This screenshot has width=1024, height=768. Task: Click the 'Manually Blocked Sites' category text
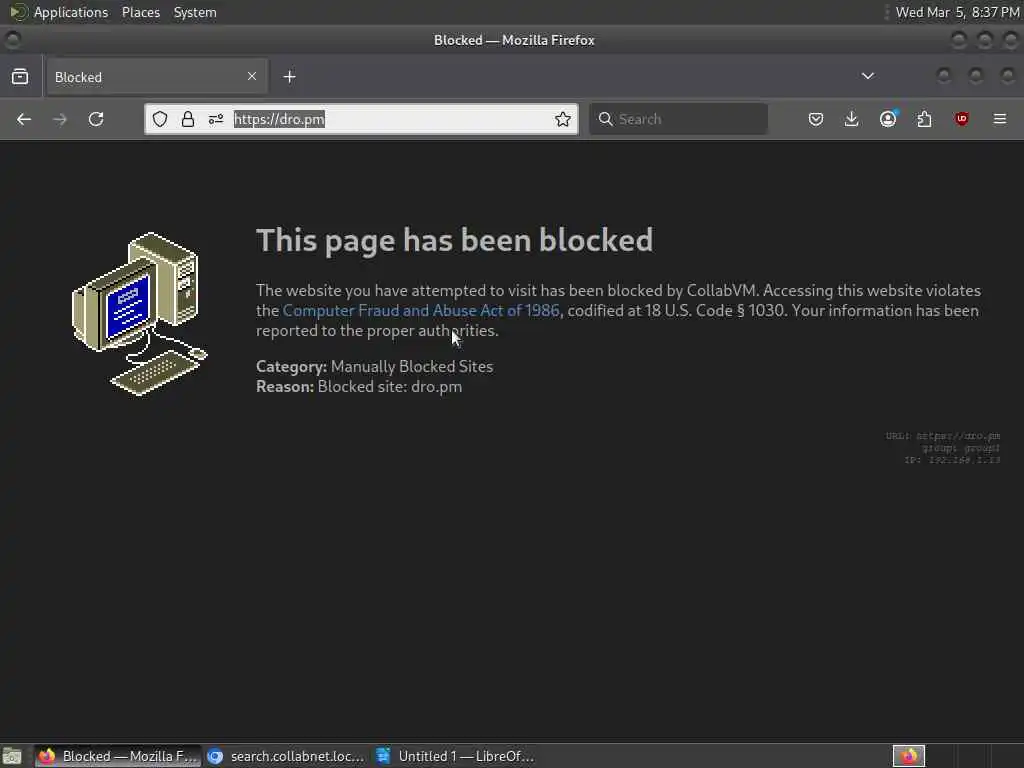412,366
